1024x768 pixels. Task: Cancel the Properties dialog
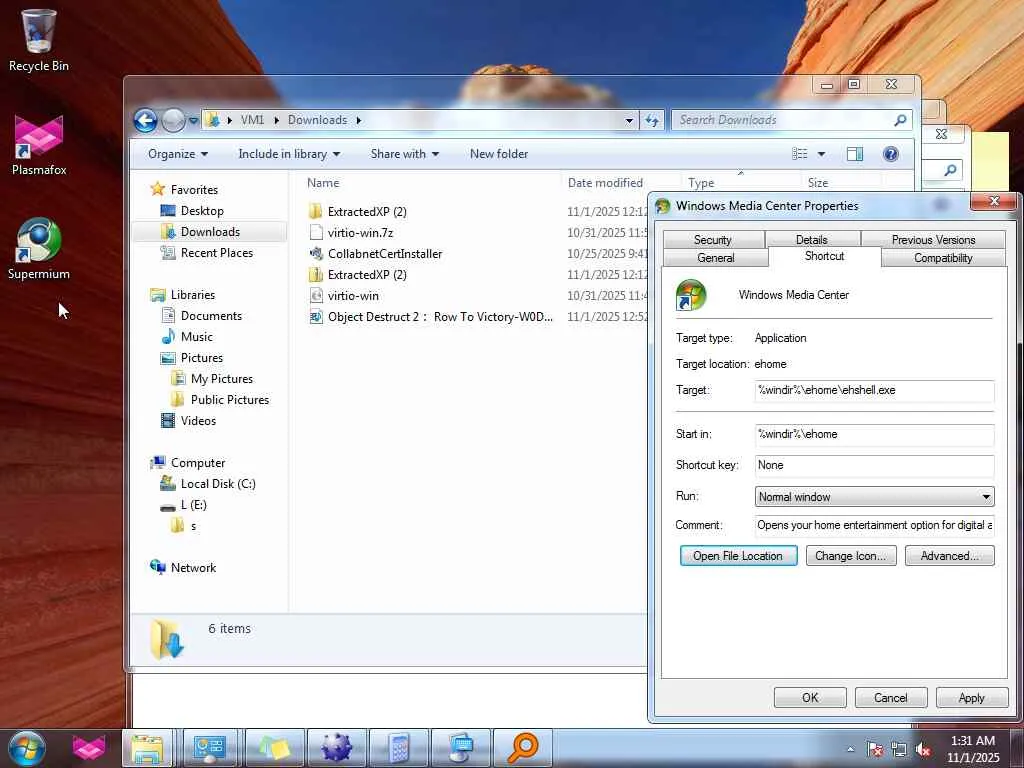tap(891, 697)
